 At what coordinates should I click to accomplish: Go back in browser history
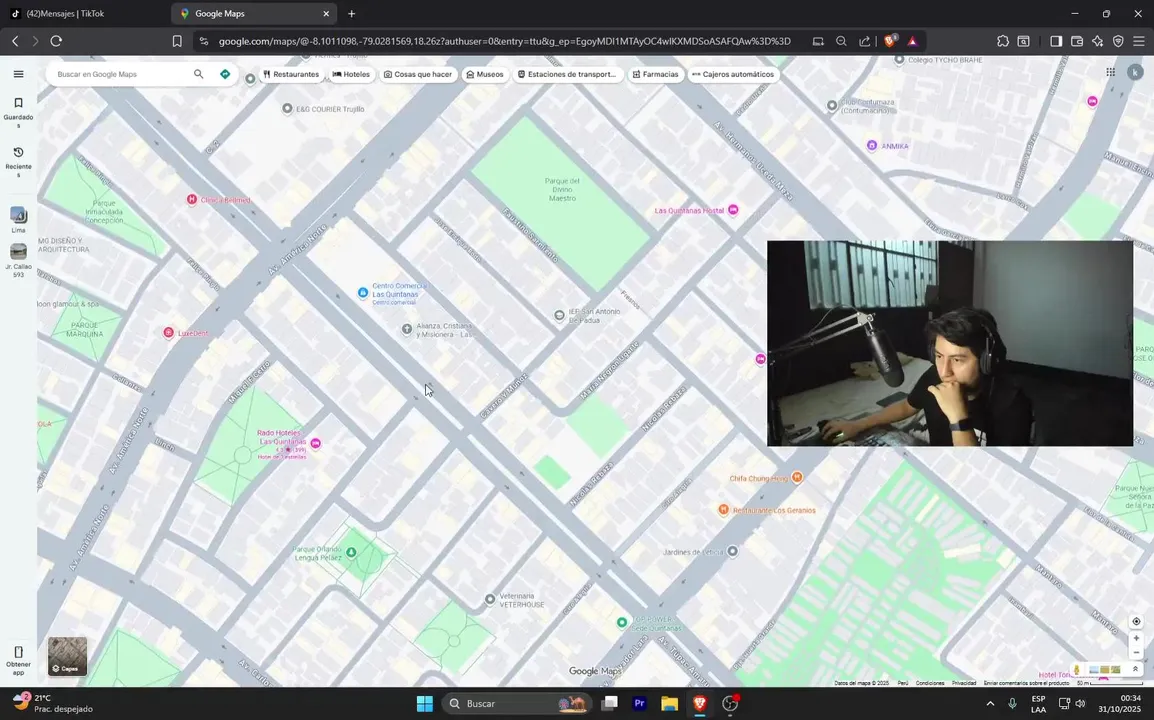click(x=15, y=41)
